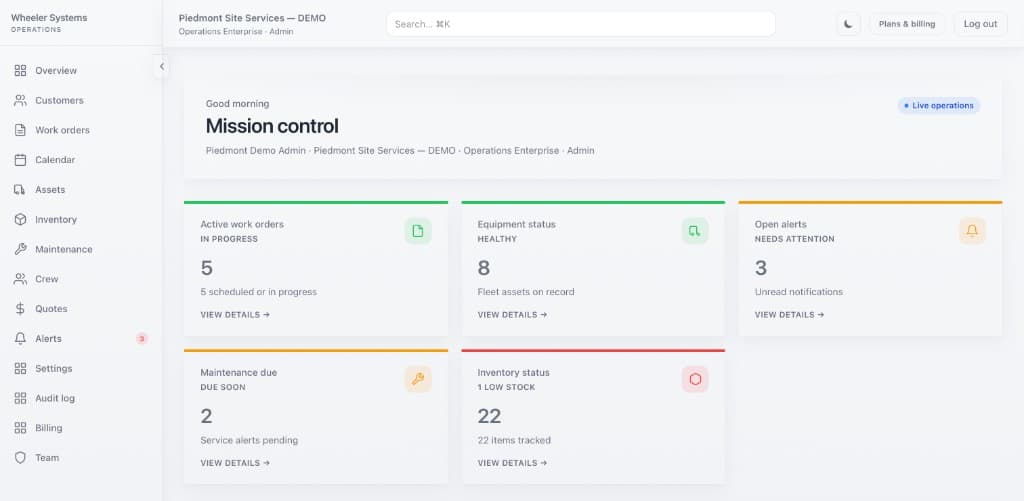View details for Open alerts

point(790,315)
